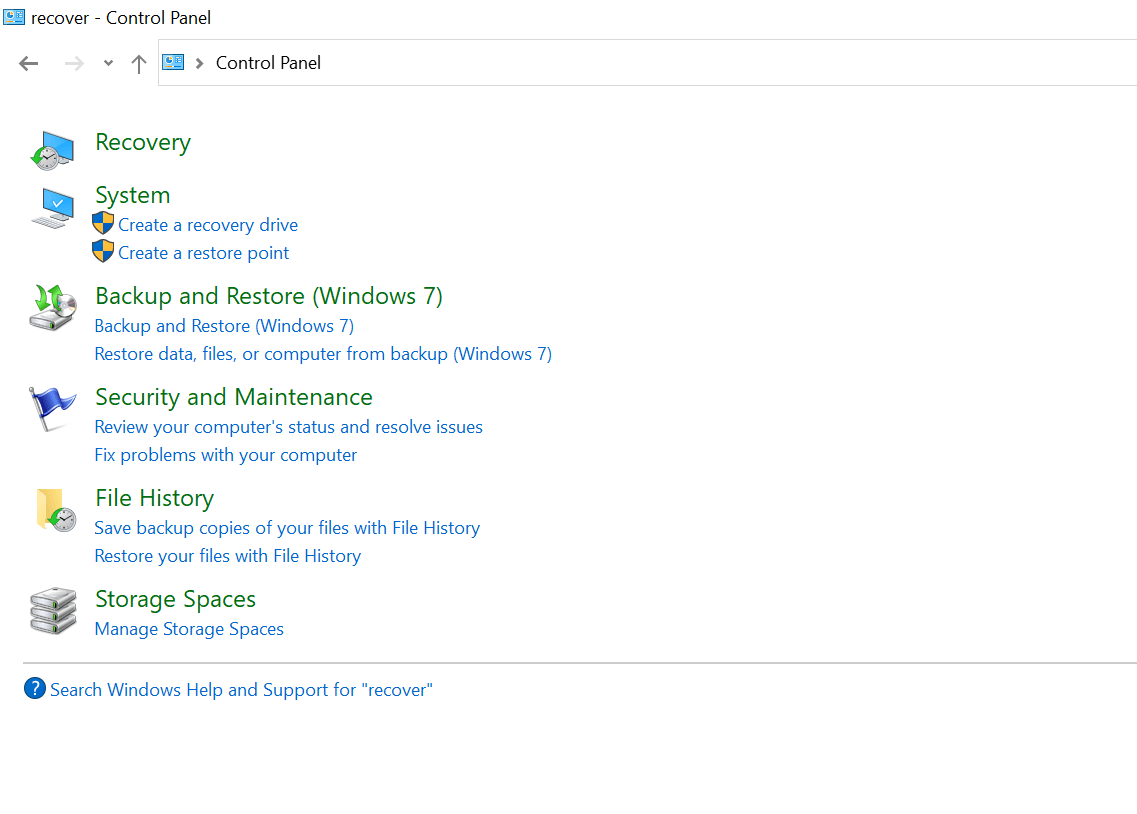Image resolution: width=1137 pixels, height=814 pixels.
Task: Go up one level with up arrow
Action: (139, 64)
